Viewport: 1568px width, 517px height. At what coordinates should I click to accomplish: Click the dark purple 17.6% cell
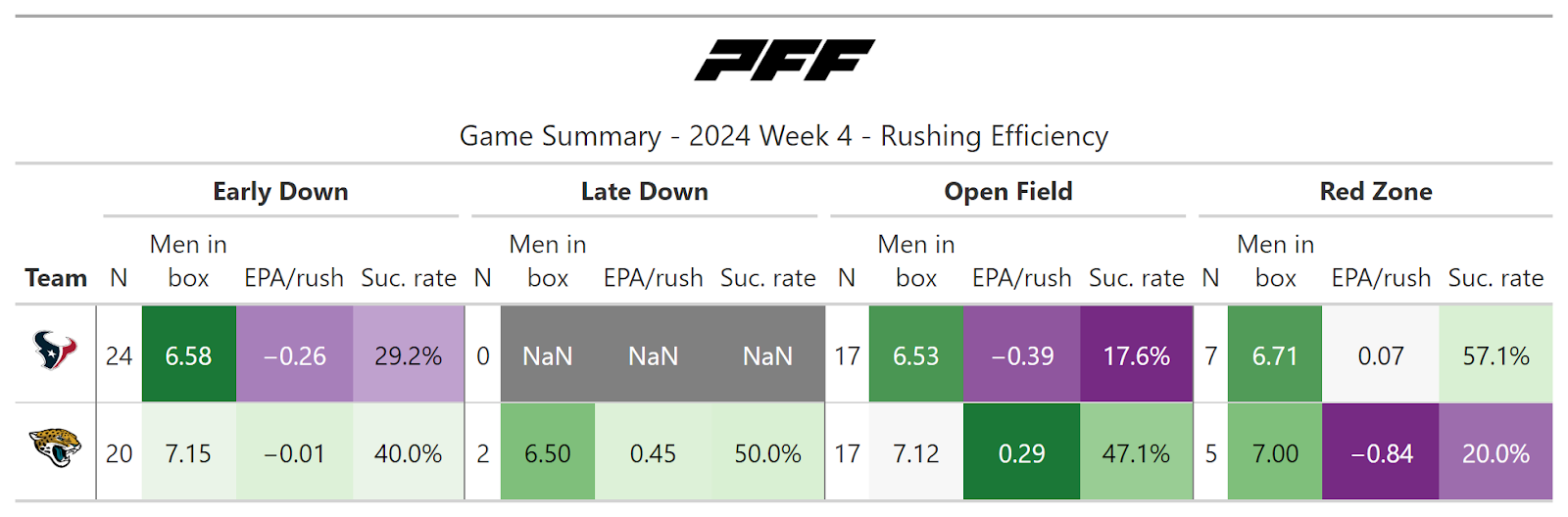tap(1136, 355)
